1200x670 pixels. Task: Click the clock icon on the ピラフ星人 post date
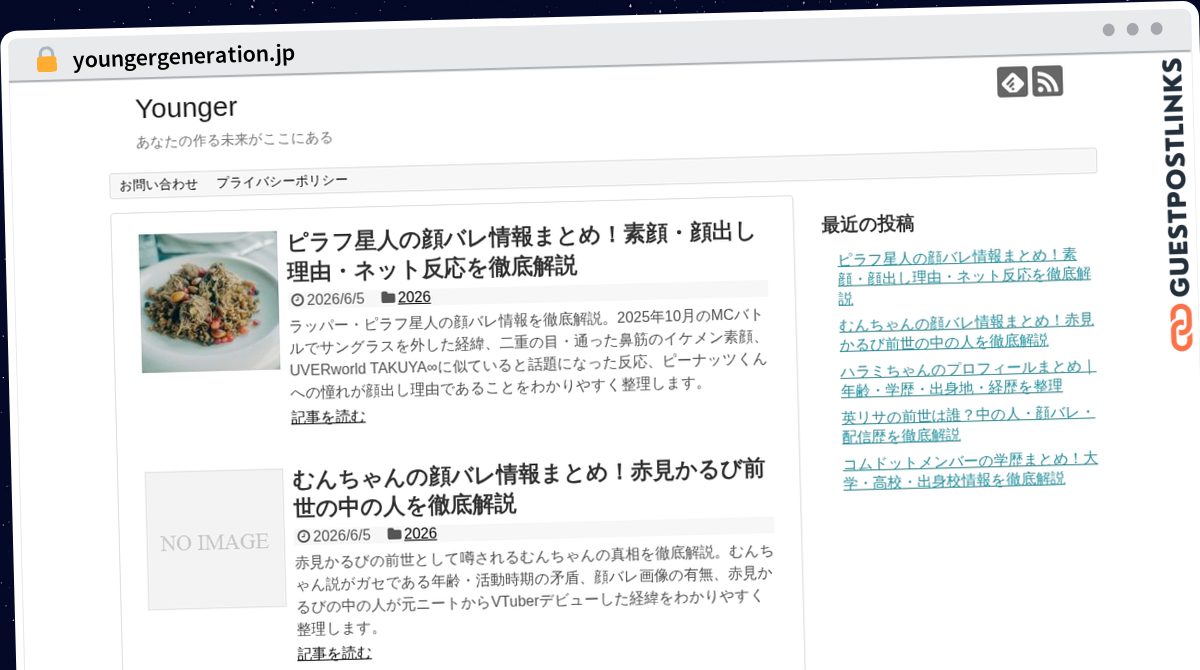click(x=296, y=299)
